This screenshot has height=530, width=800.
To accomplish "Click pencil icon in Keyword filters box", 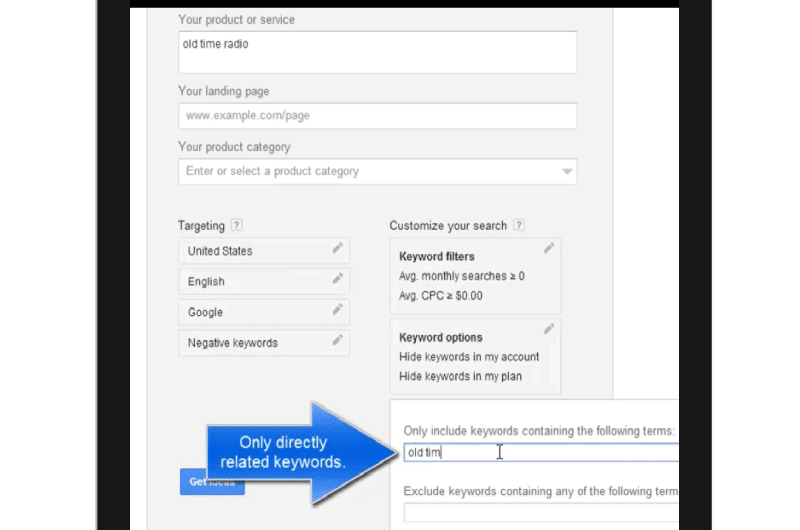I will pos(548,248).
